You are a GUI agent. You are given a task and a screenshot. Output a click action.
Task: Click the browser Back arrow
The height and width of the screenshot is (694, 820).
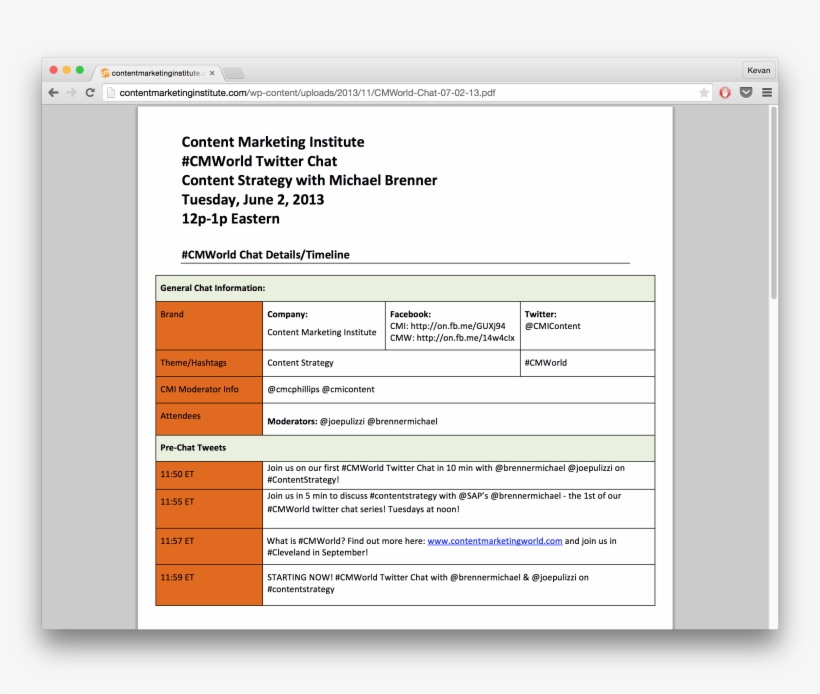click(x=54, y=93)
